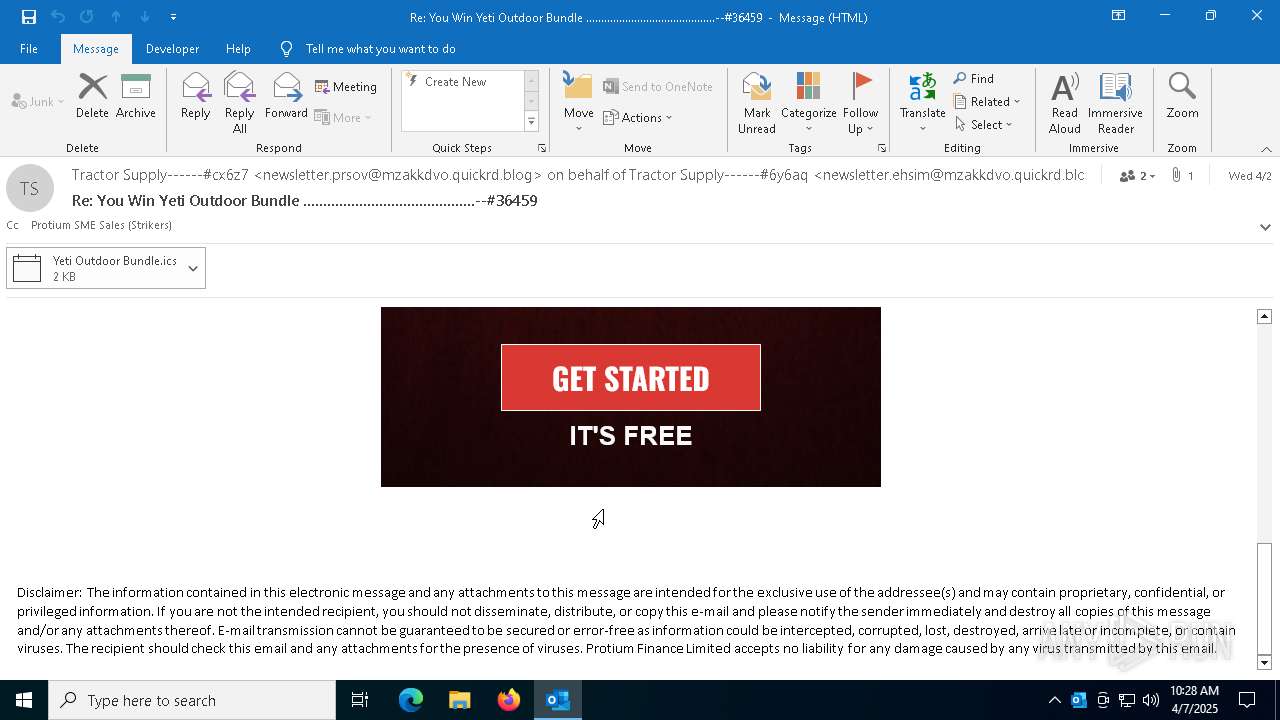Click the Tell me what you want to do box

[x=380, y=49]
